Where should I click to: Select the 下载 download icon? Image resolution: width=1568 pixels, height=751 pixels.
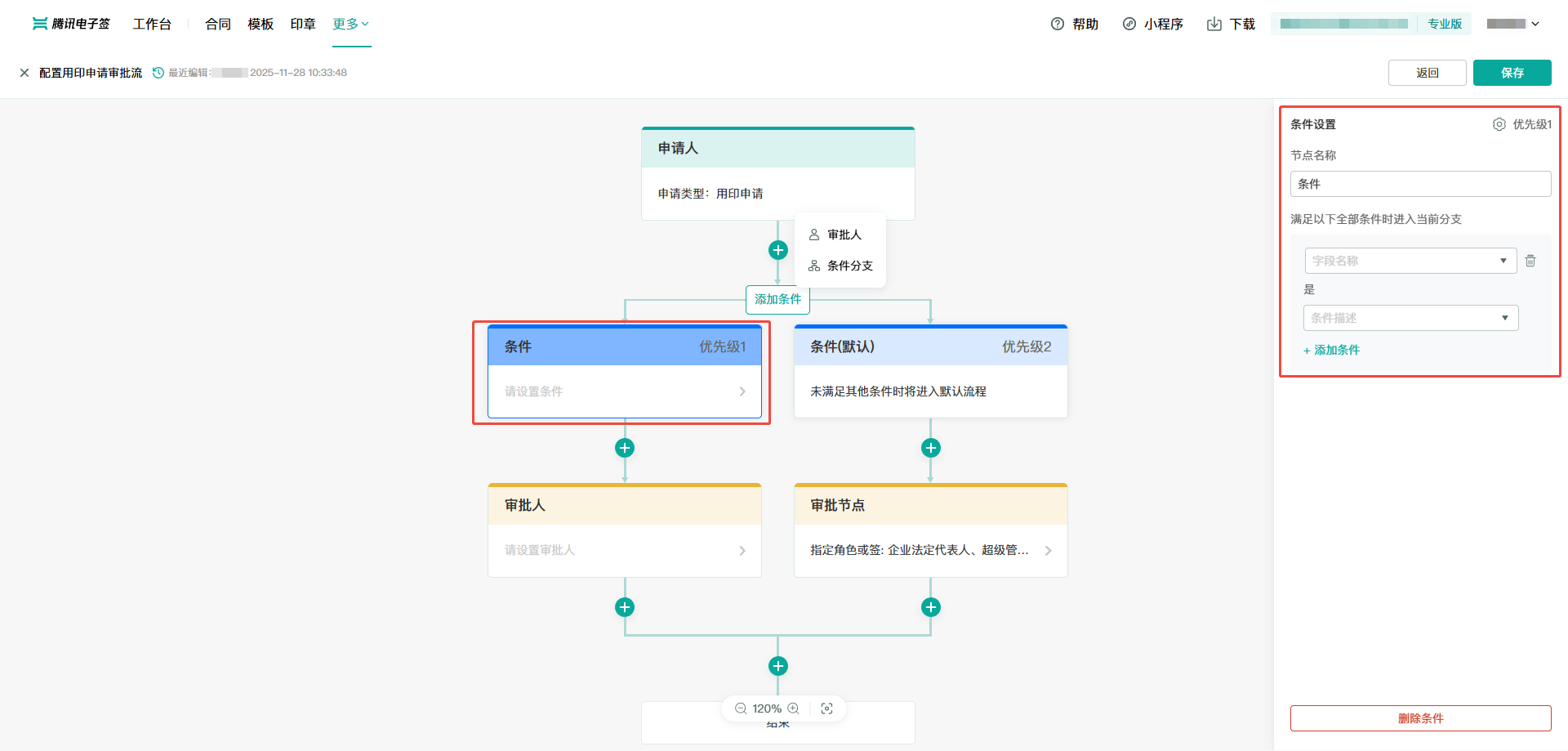tap(1214, 24)
